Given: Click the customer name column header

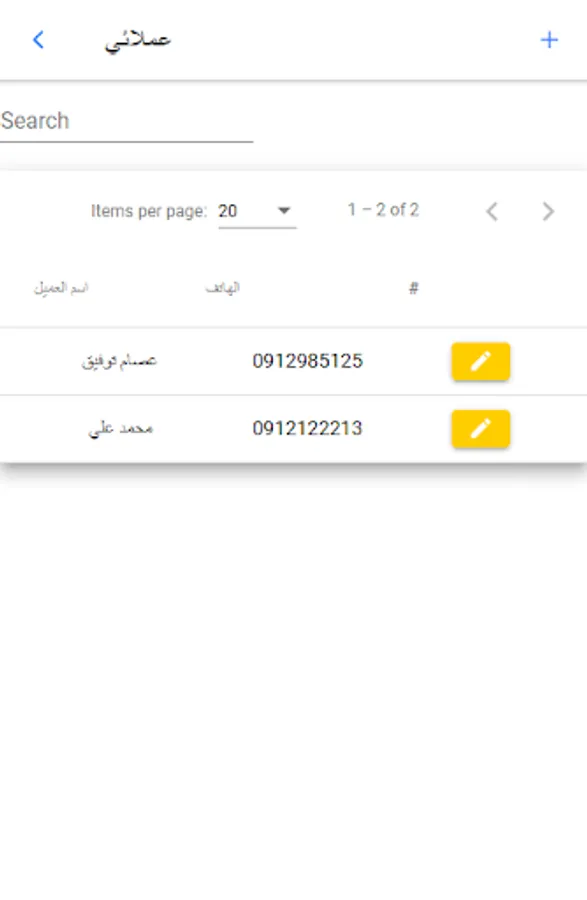Looking at the screenshot, I should click(61, 288).
